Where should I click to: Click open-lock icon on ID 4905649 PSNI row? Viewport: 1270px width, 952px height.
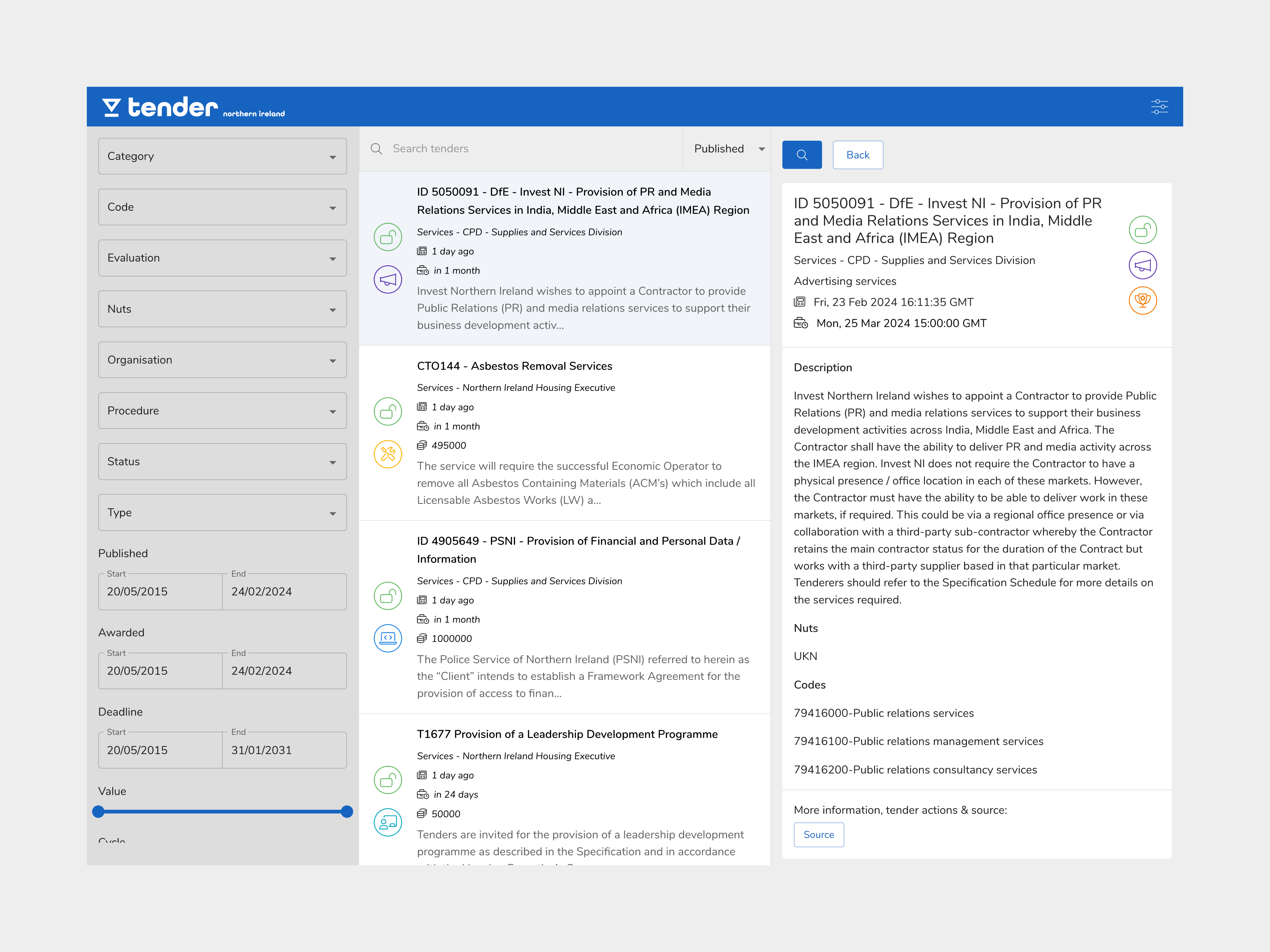coord(388,596)
